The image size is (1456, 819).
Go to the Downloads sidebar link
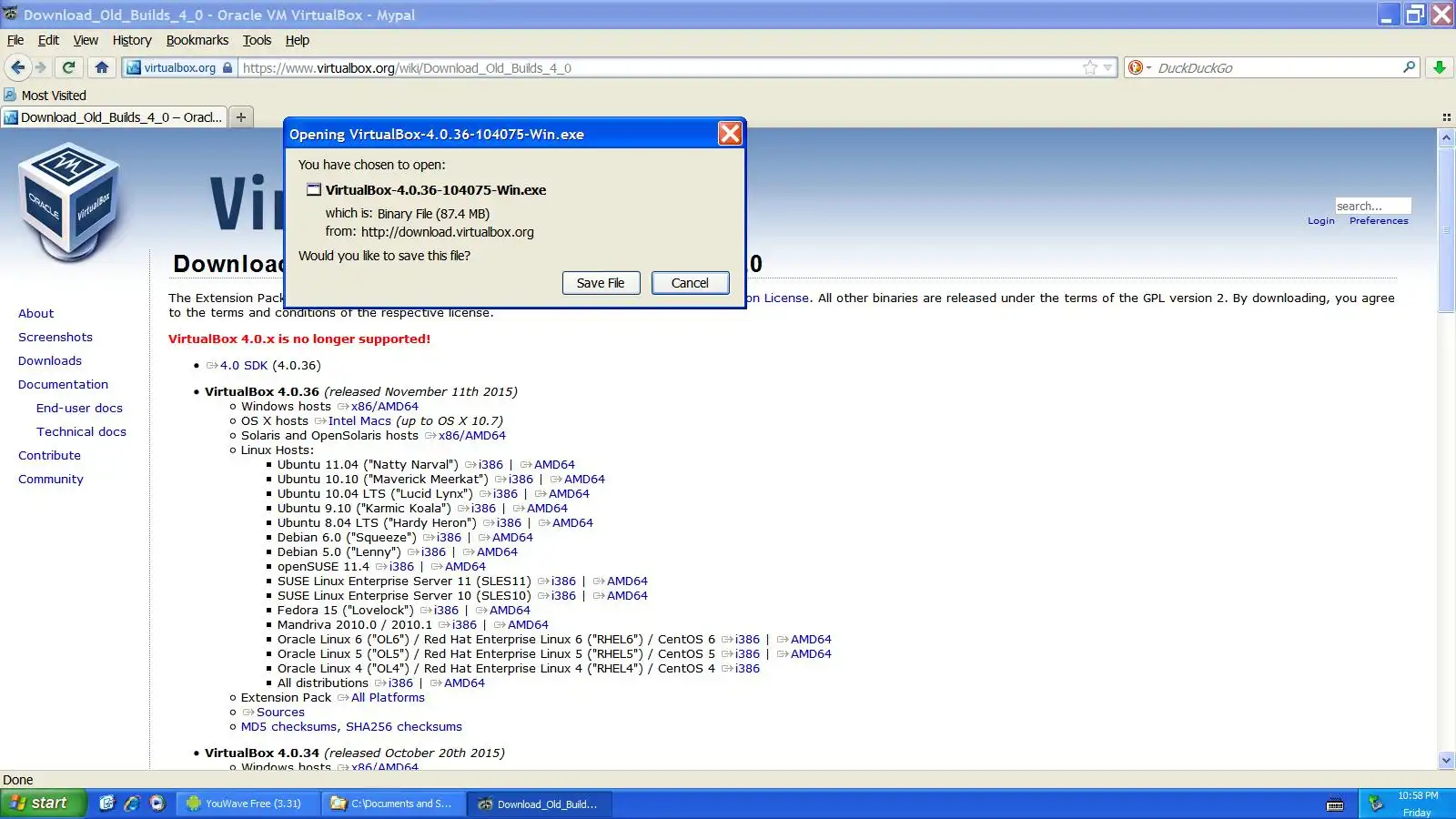tap(50, 360)
